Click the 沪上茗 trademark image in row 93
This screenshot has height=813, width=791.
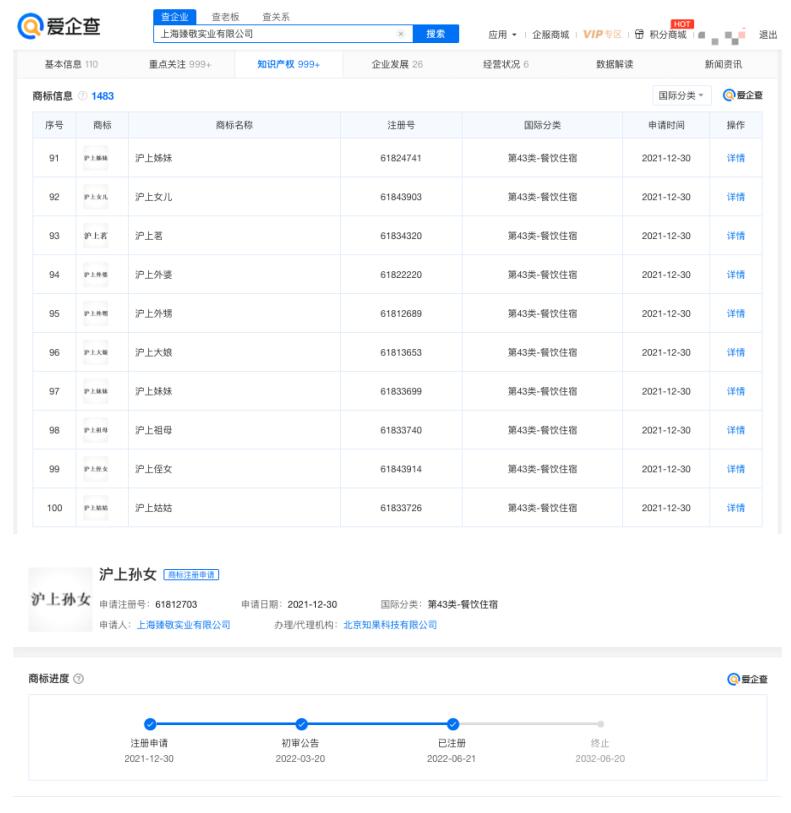click(96, 236)
